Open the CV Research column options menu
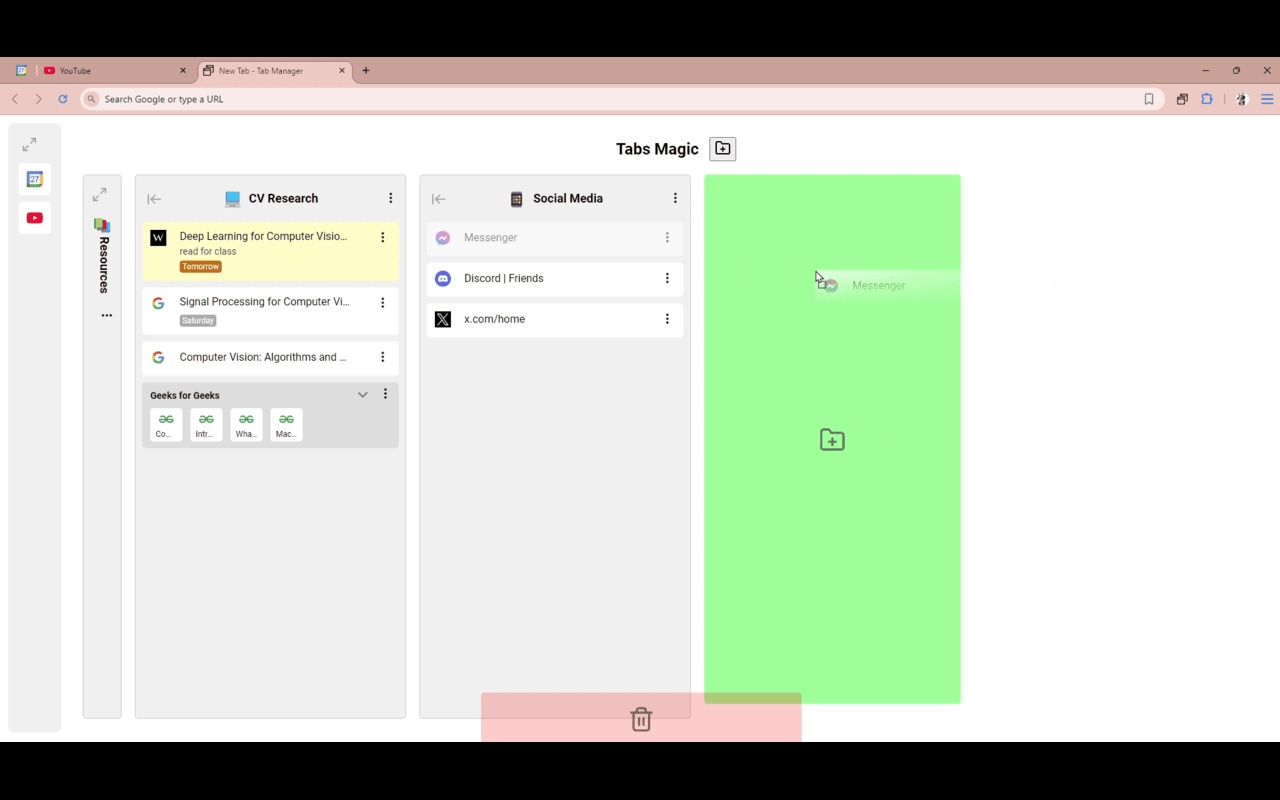 [391, 198]
